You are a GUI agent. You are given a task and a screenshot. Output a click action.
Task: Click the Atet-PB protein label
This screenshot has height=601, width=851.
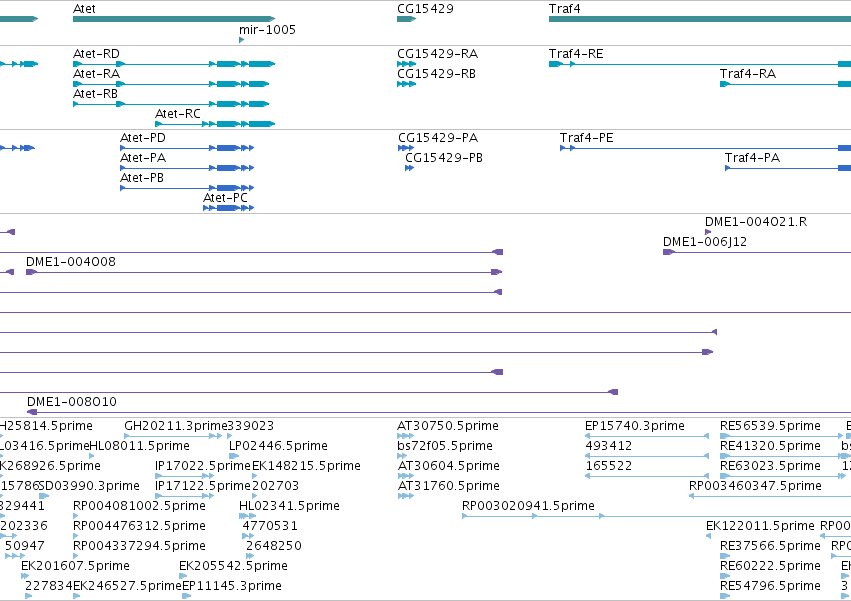click(142, 178)
